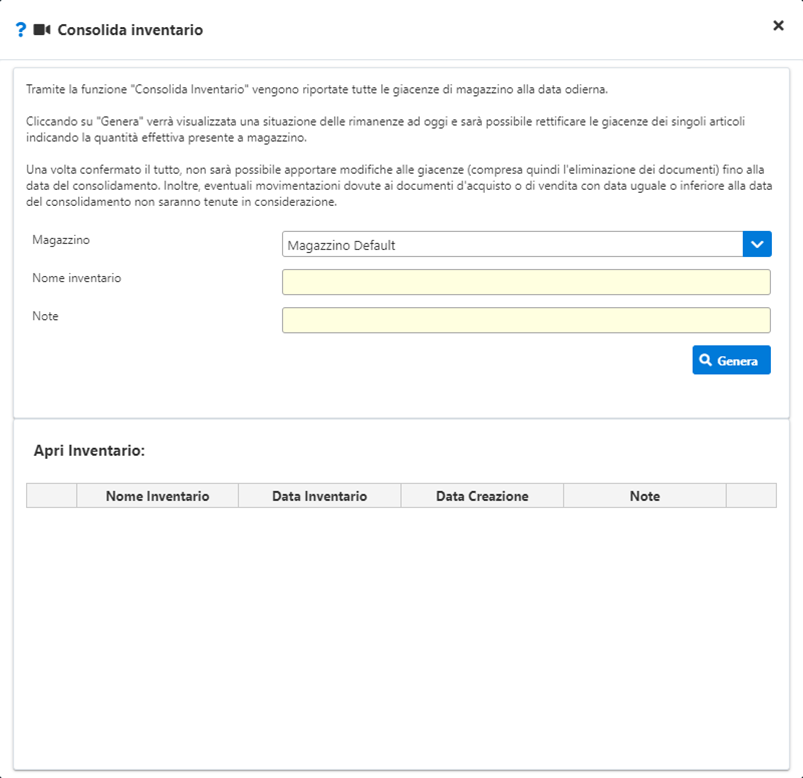Open help via the blue question mark
The height and width of the screenshot is (778, 803).
pyautogui.click(x=20, y=30)
